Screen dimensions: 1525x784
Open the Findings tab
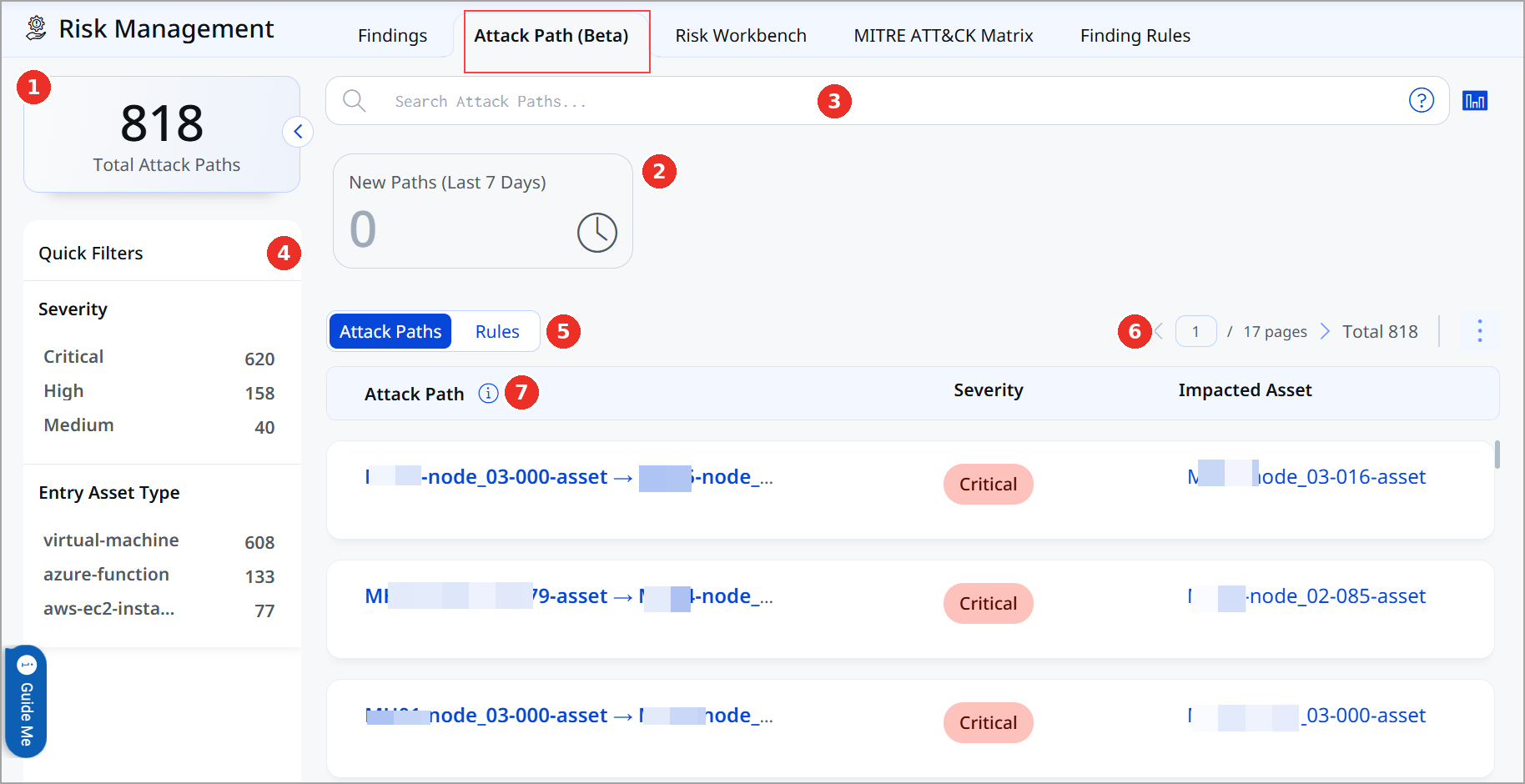coord(392,36)
